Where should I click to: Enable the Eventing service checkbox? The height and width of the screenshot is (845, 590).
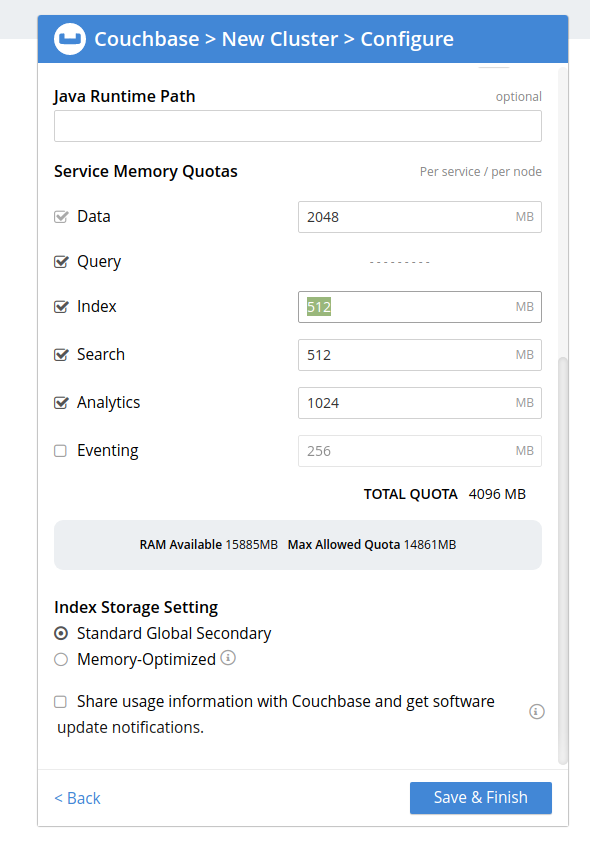(60, 451)
